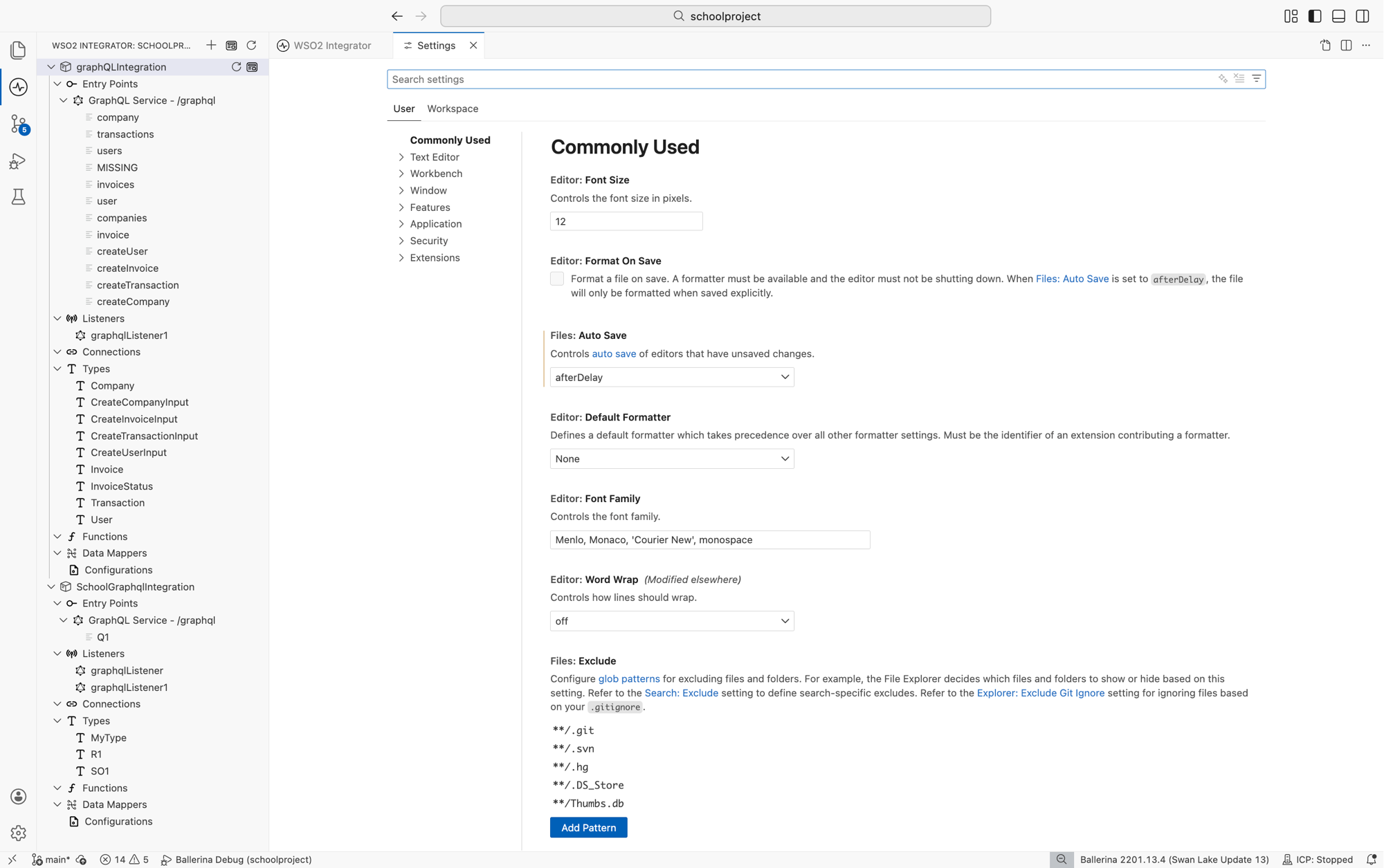Open the Run and Debug view
The image size is (1384, 868).
click(x=19, y=161)
